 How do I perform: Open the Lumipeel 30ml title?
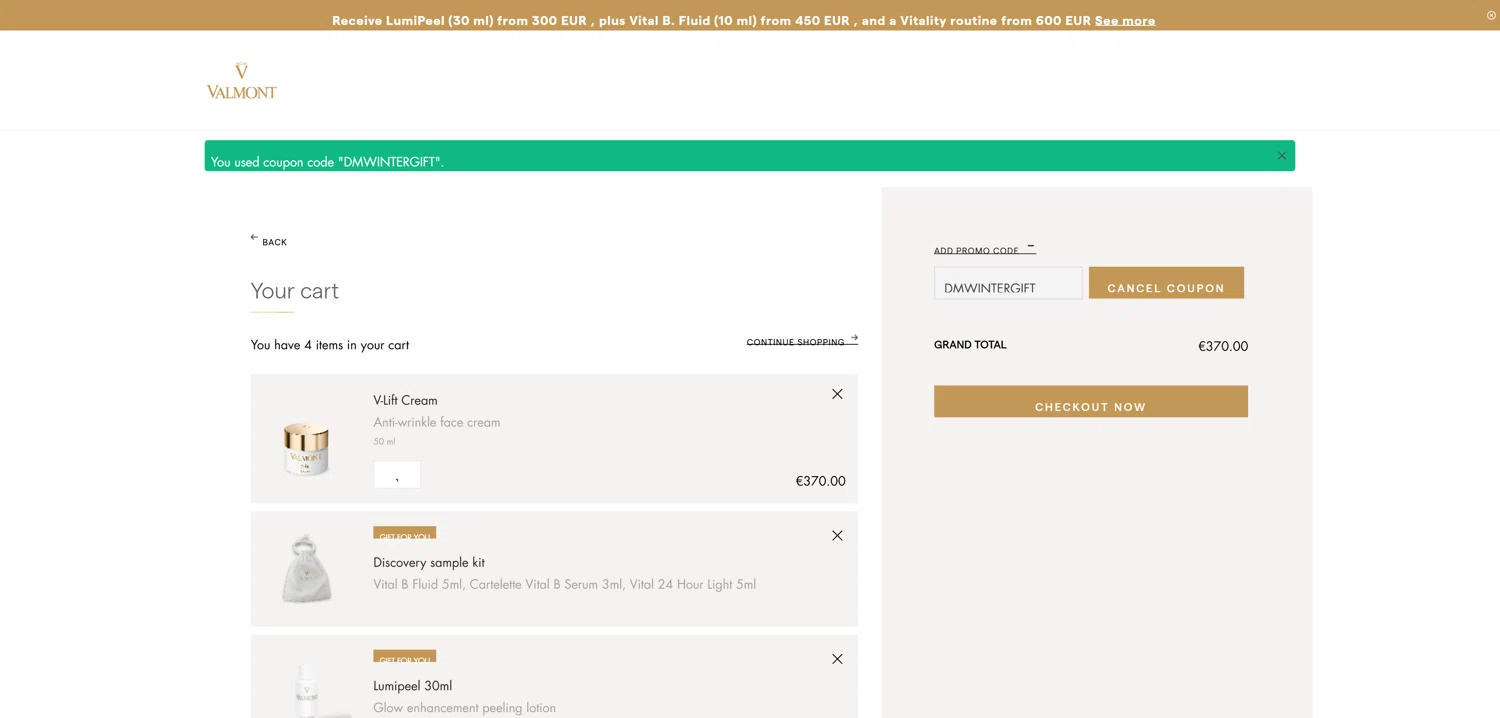pos(413,685)
